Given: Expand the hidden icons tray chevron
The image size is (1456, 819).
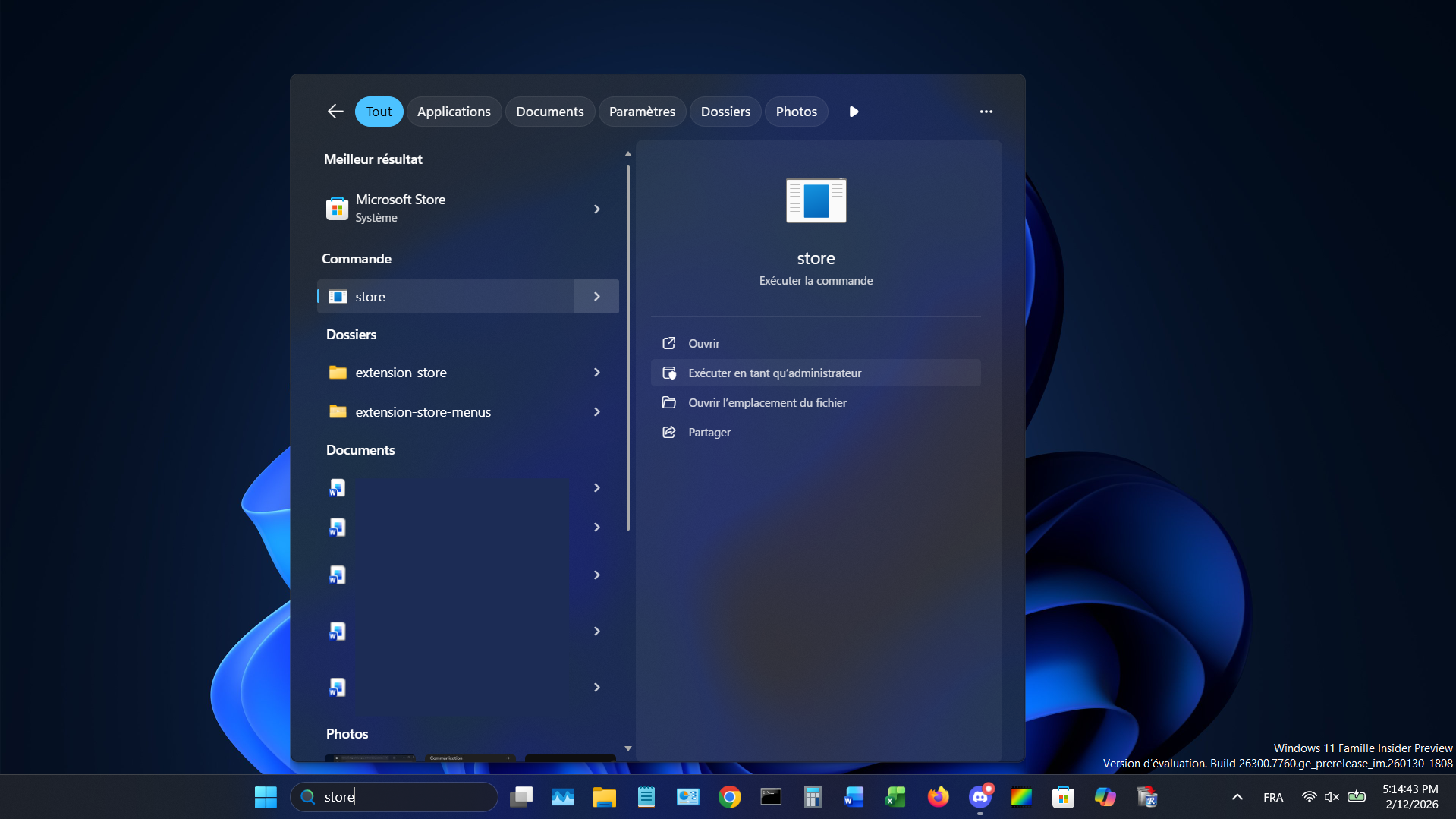Looking at the screenshot, I should pyautogui.click(x=1236, y=796).
